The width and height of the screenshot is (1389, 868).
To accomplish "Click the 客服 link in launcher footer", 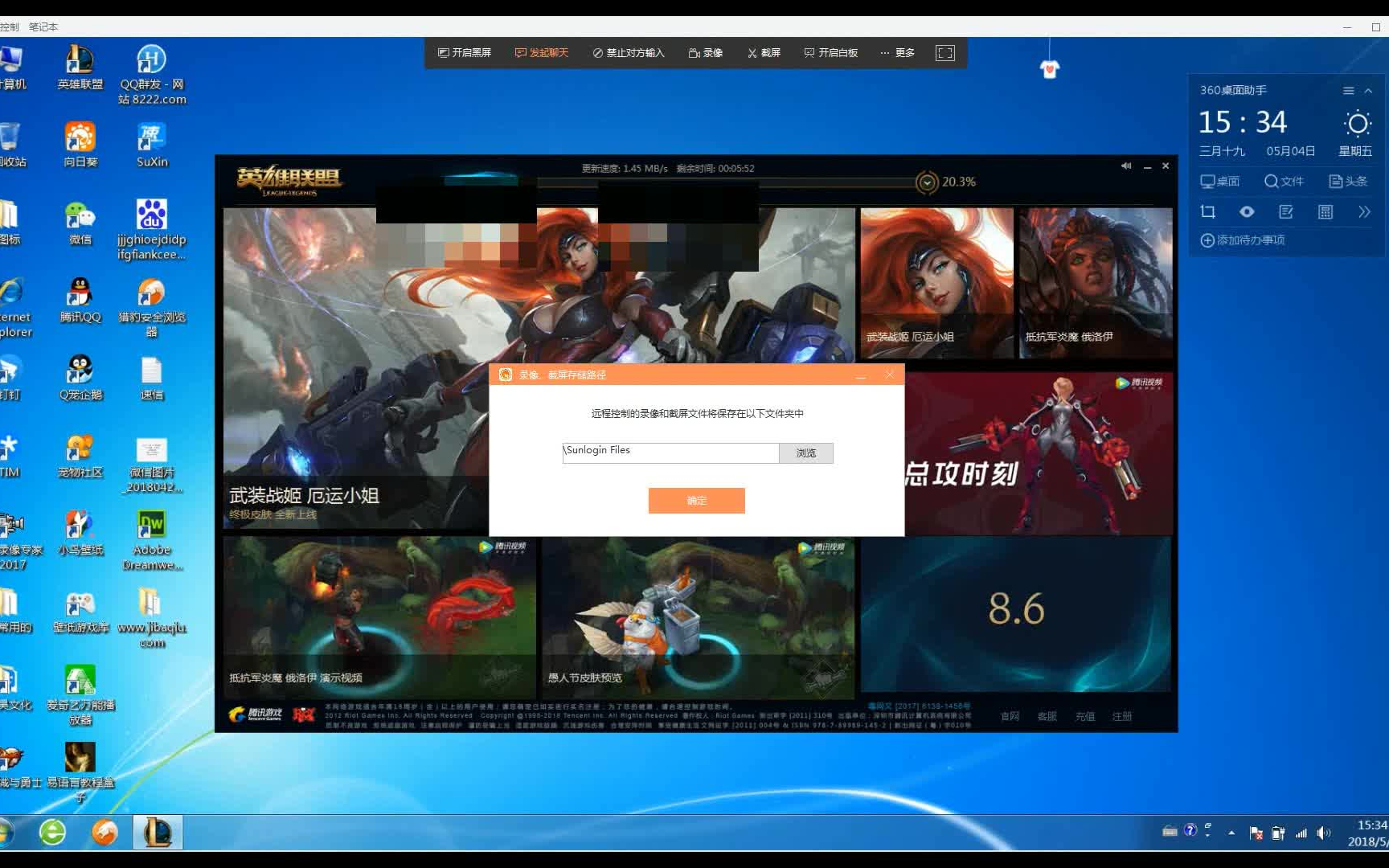I will click(1047, 716).
